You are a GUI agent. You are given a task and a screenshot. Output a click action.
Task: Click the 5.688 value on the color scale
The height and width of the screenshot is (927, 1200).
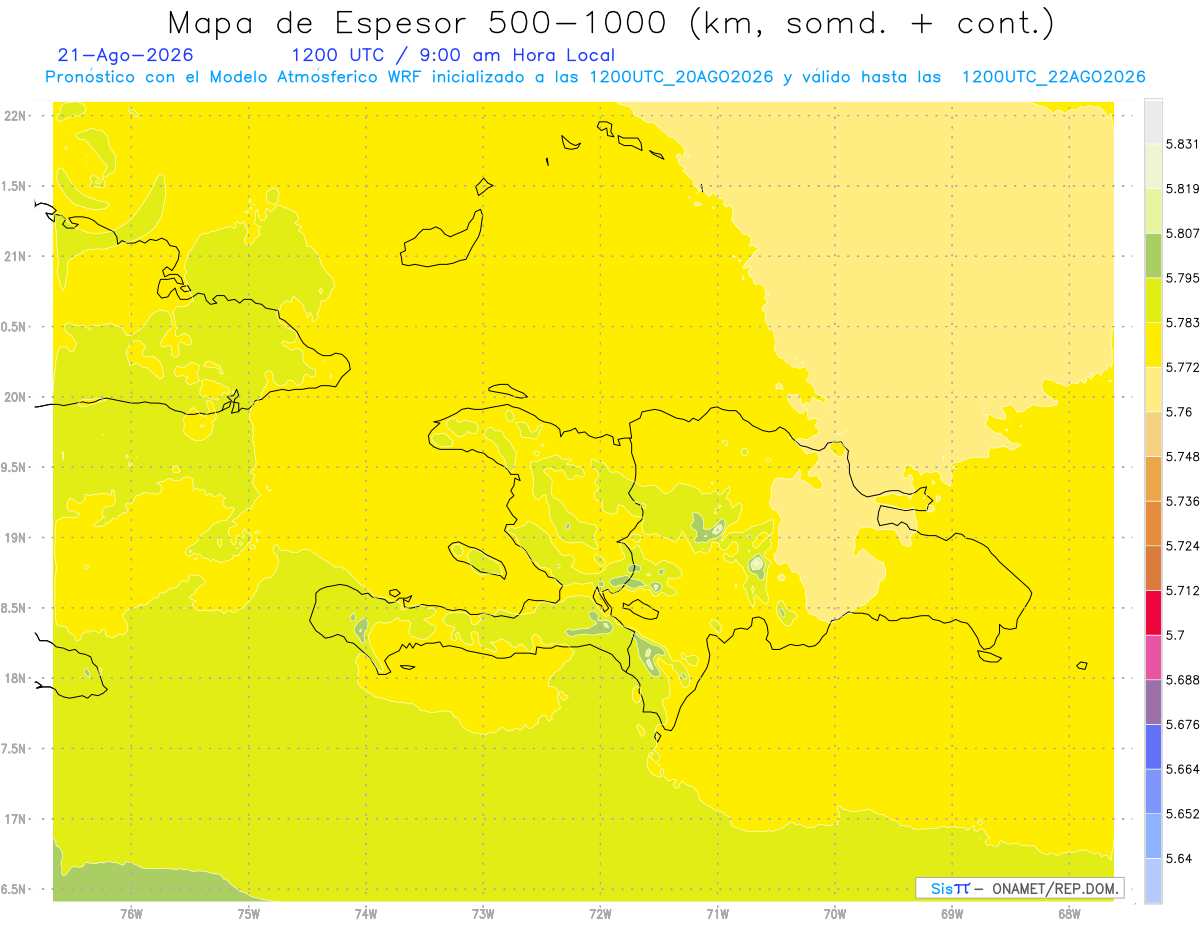point(1182,680)
